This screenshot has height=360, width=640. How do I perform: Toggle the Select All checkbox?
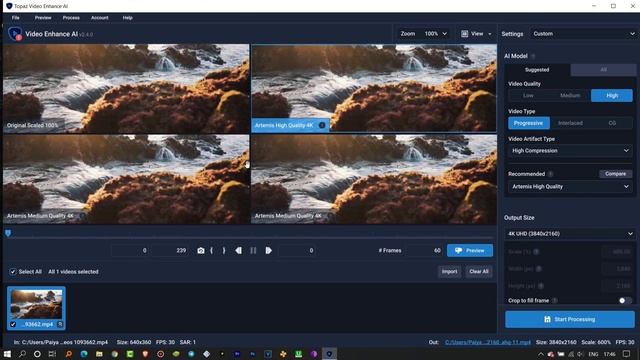click(13, 271)
